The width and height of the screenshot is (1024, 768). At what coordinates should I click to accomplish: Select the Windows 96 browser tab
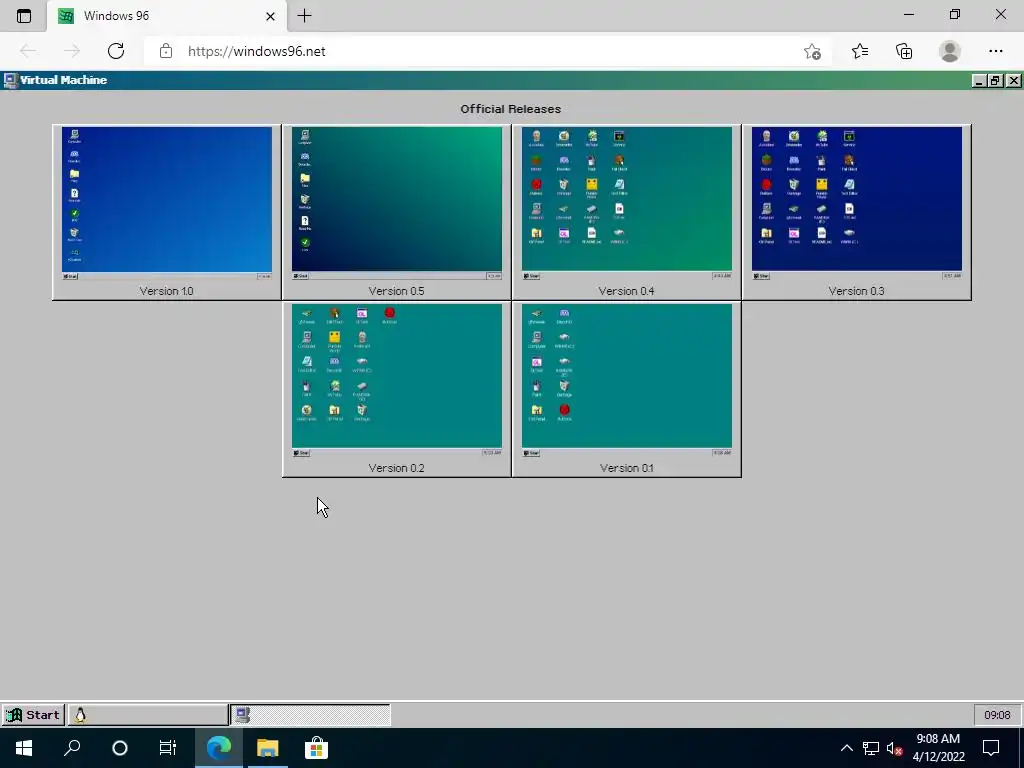[167, 16]
